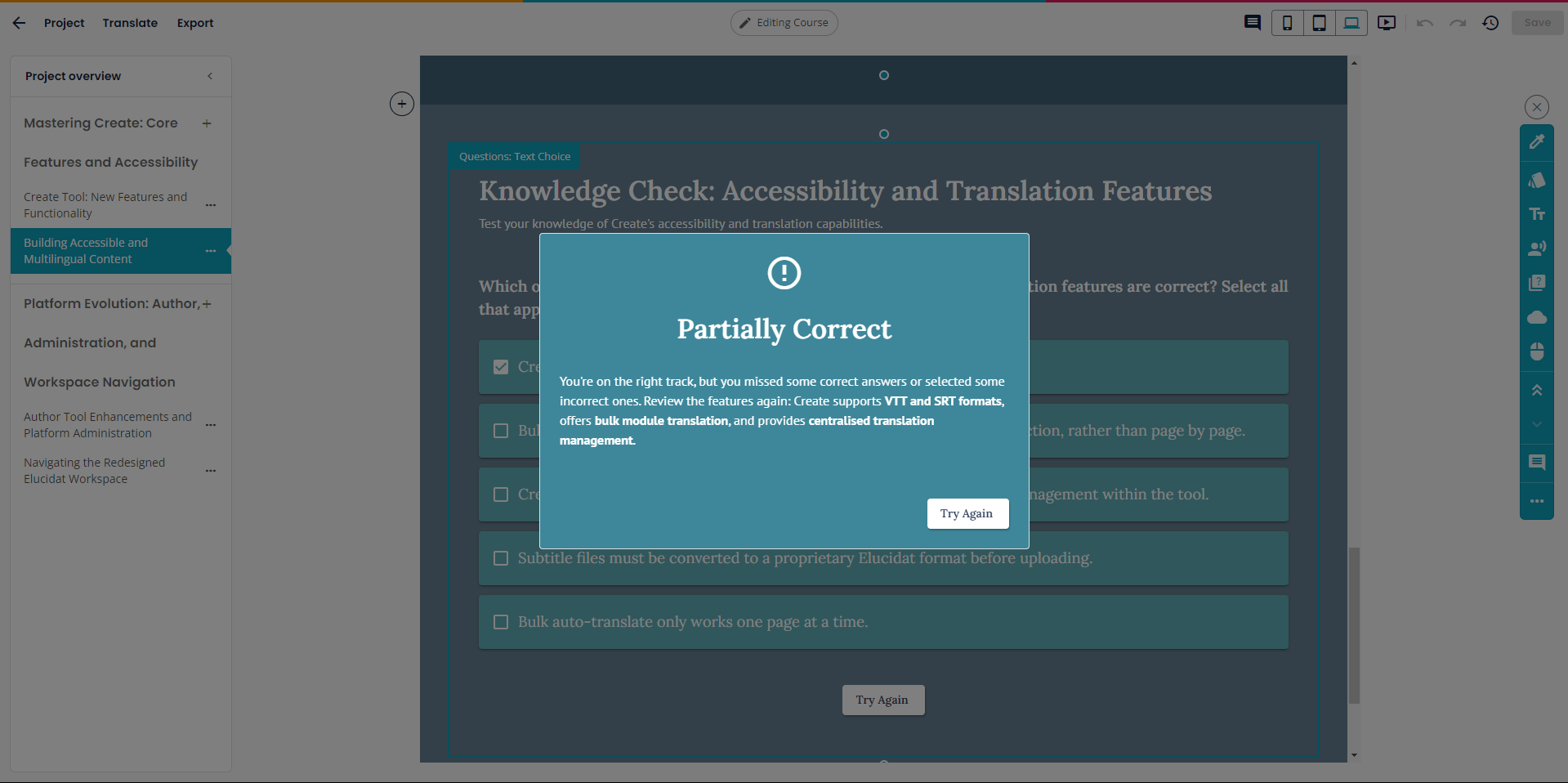Open revision history clock icon
This screenshot has width=1568, height=783.
coord(1490,23)
